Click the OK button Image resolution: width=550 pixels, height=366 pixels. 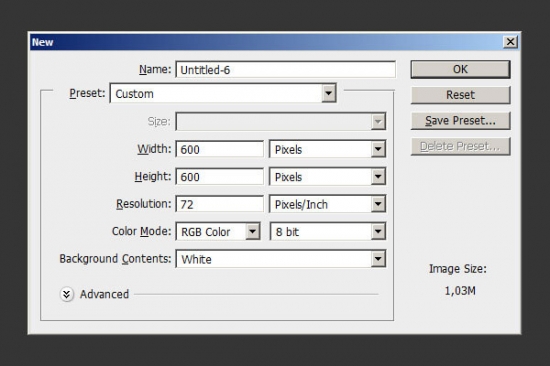460,69
